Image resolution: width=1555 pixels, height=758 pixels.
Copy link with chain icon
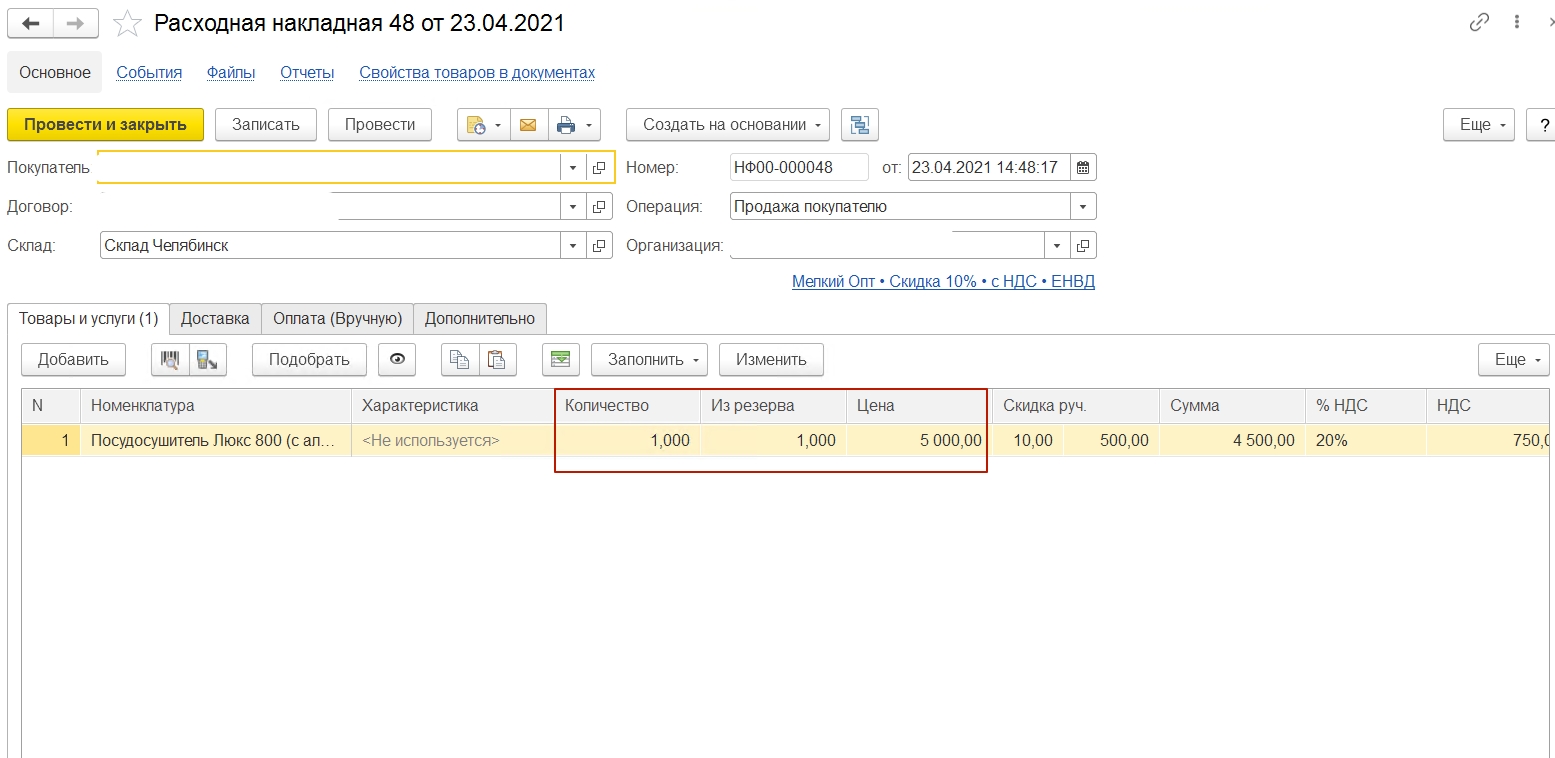coord(1479,23)
